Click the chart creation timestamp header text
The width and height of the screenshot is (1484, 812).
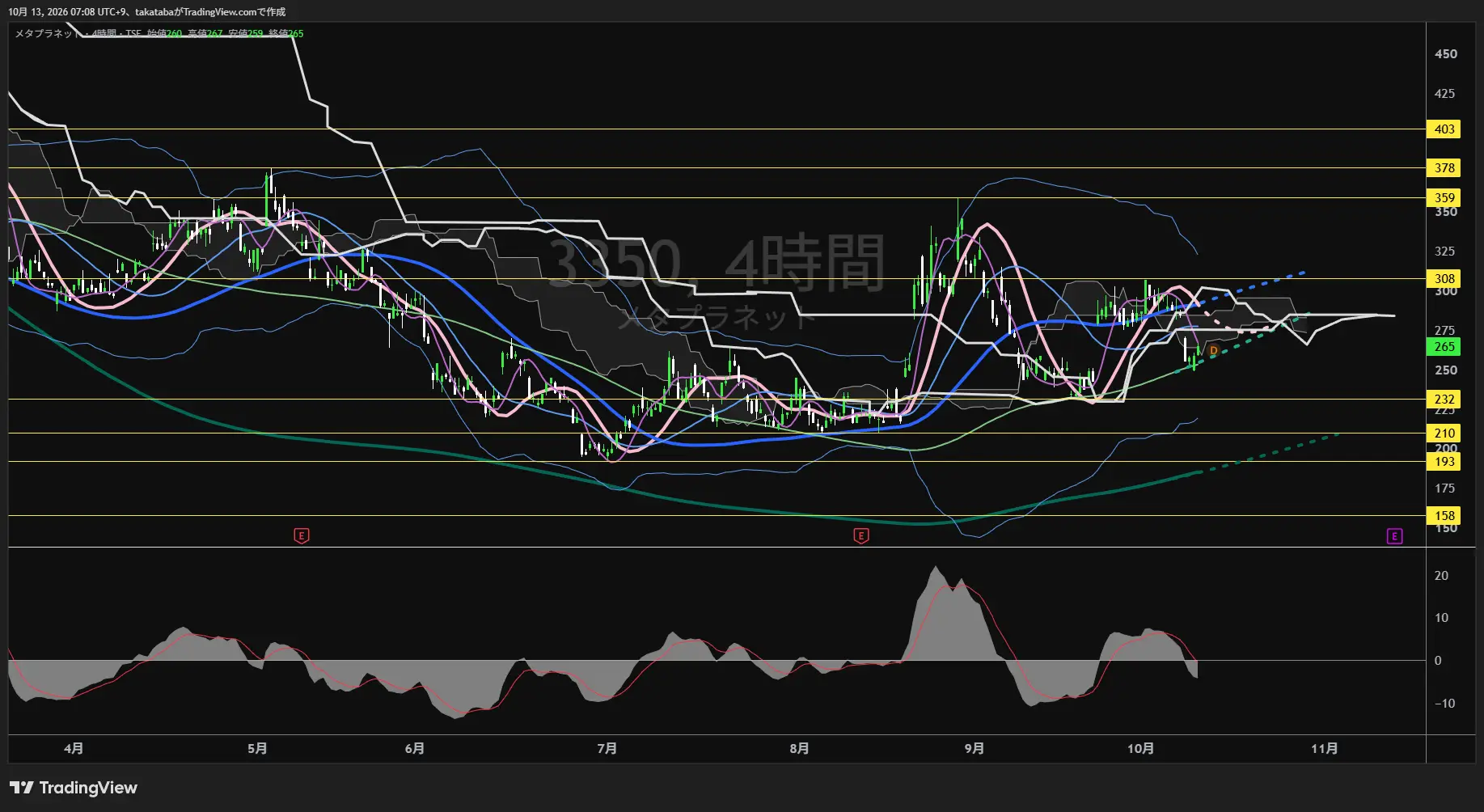tap(147, 12)
